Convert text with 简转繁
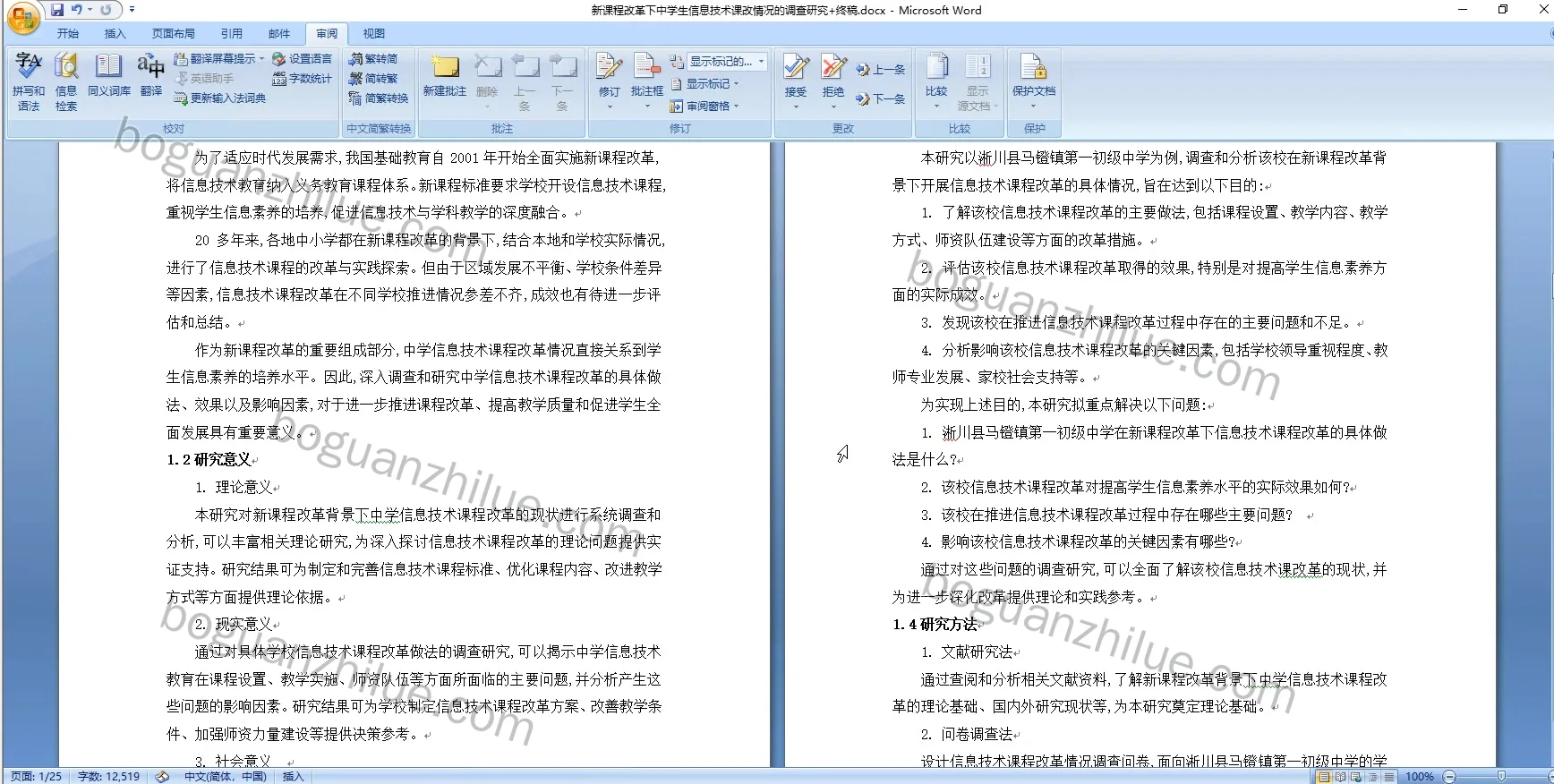 pyautogui.click(x=374, y=79)
